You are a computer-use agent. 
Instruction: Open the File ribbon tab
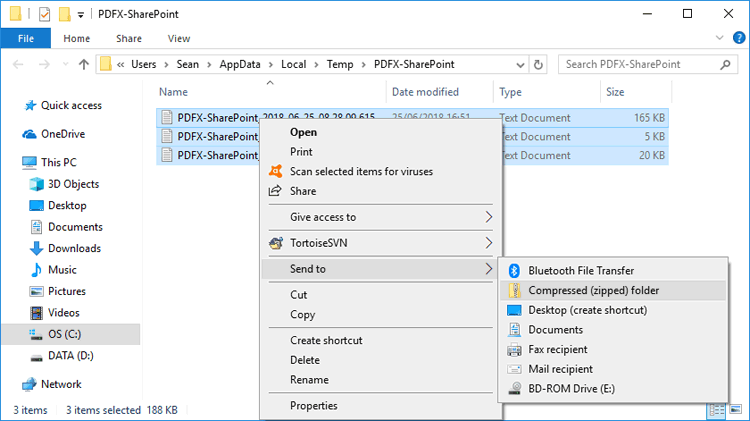(26, 38)
